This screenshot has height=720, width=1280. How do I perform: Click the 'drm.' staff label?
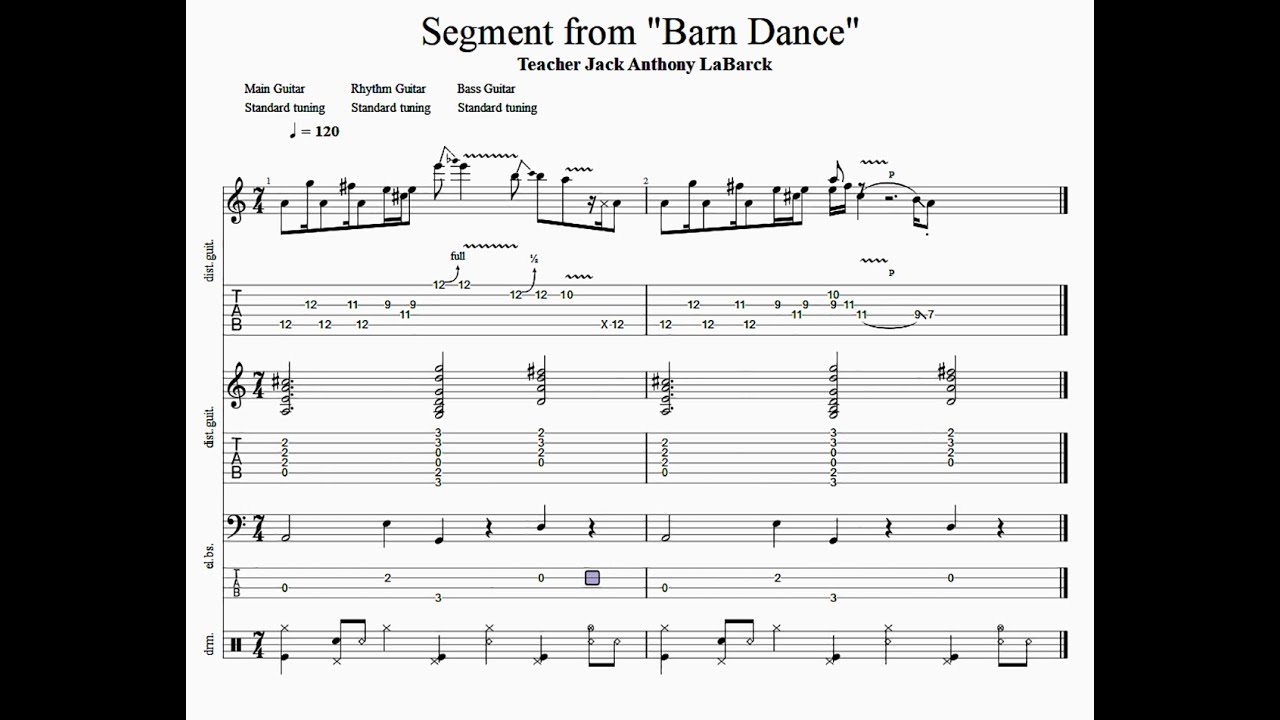210,643
